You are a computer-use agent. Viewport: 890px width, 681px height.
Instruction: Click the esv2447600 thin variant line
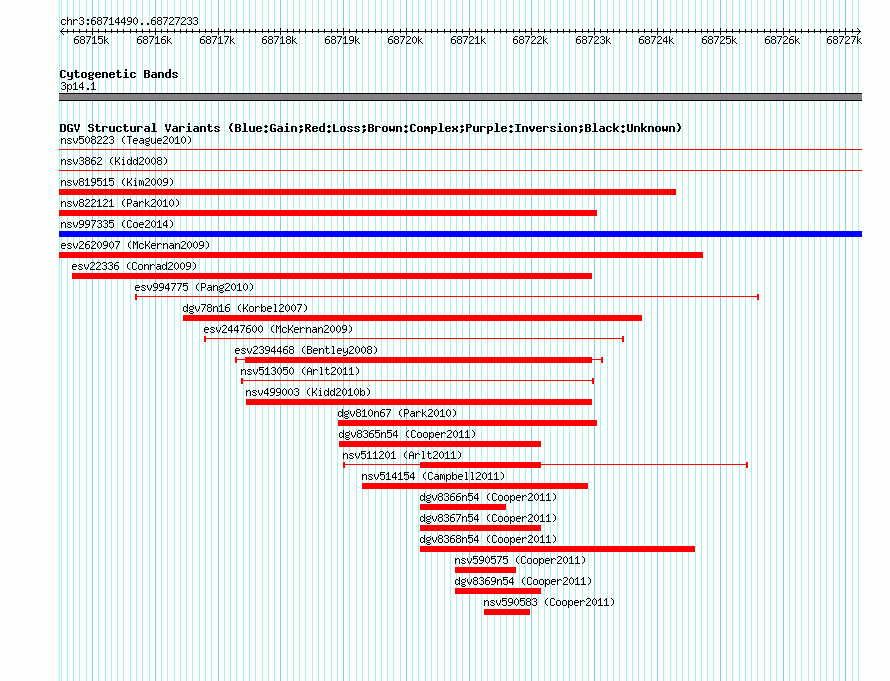414,339
